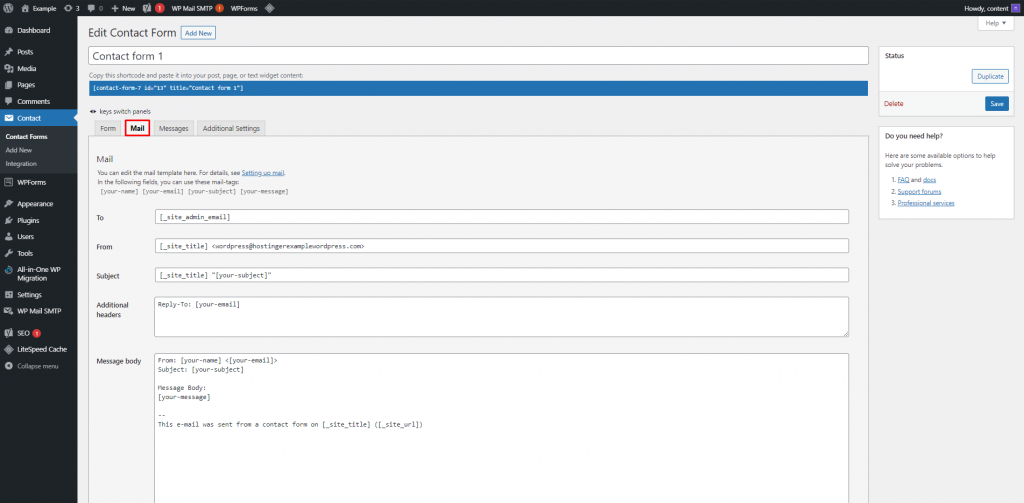Click the WordPress logo in the admin bar
This screenshot has width=1024, height=503.
(x=8, y=8)
